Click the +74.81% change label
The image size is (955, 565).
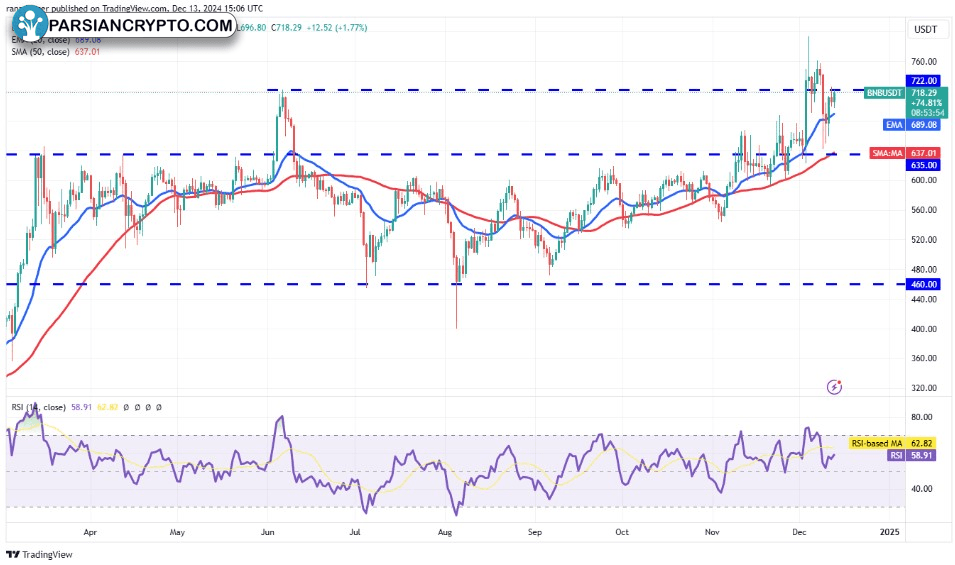point(926,103)
